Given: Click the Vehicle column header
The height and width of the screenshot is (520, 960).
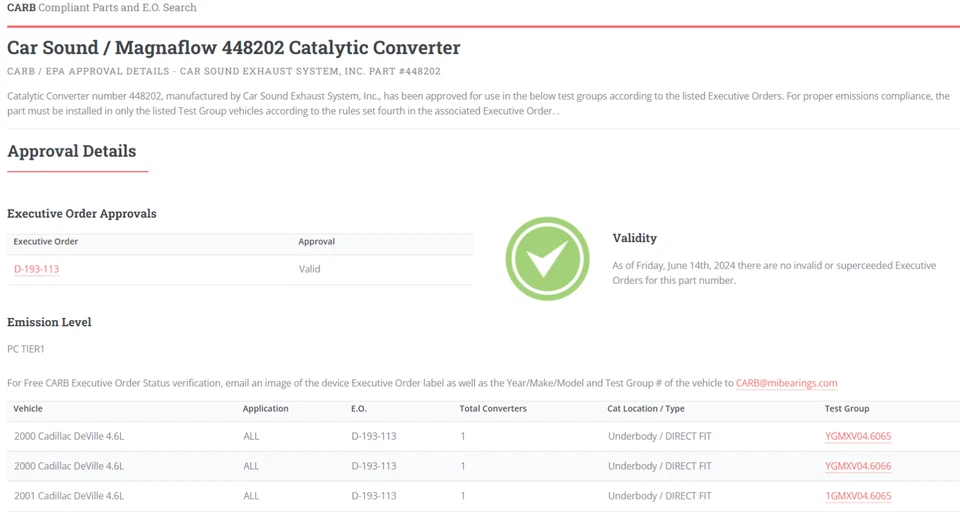Looking at the screenshot, I should tap(28, 409).
